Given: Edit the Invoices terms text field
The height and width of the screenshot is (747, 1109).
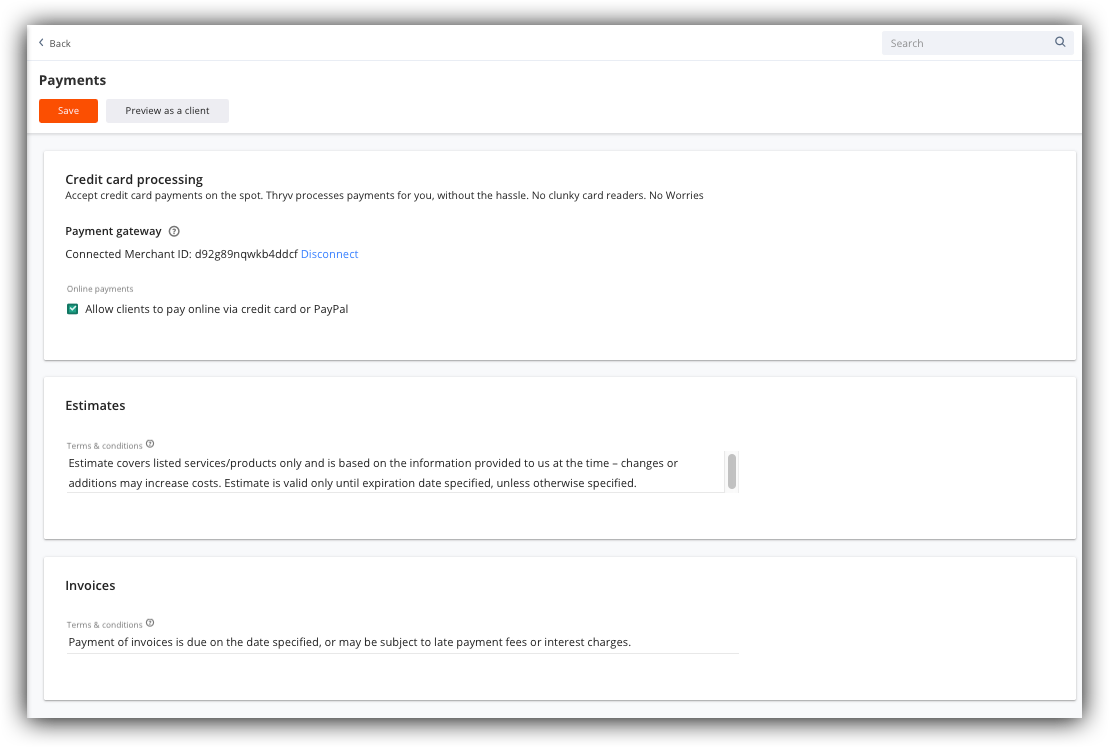Looking at the screenshot, I should click(x=402, y=642).
